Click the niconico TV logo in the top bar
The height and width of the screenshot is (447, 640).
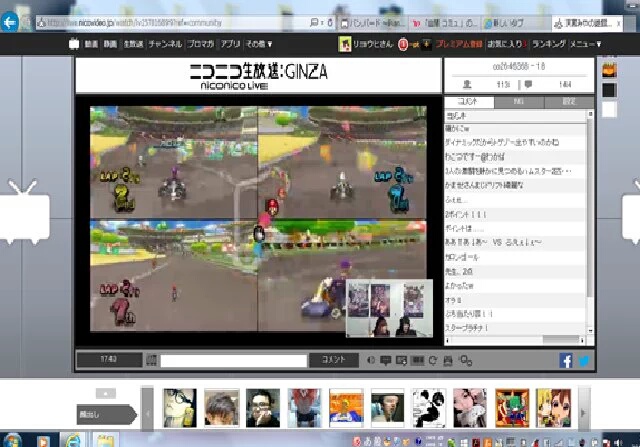click(74, 44)
